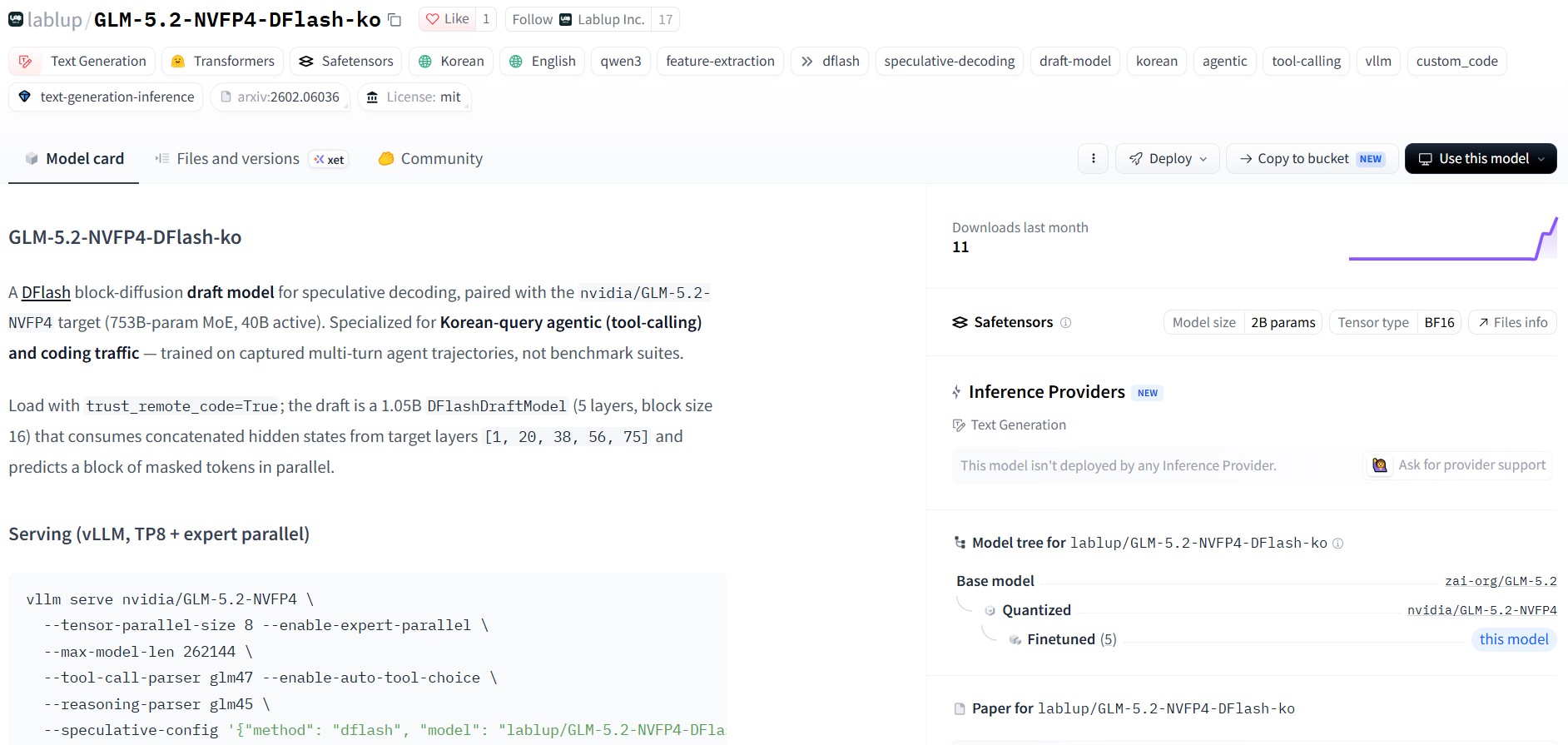Click the speculative-decoding tag
Image resolution: width=1568 pixels, height=745 pixels.
coord(950,62)
